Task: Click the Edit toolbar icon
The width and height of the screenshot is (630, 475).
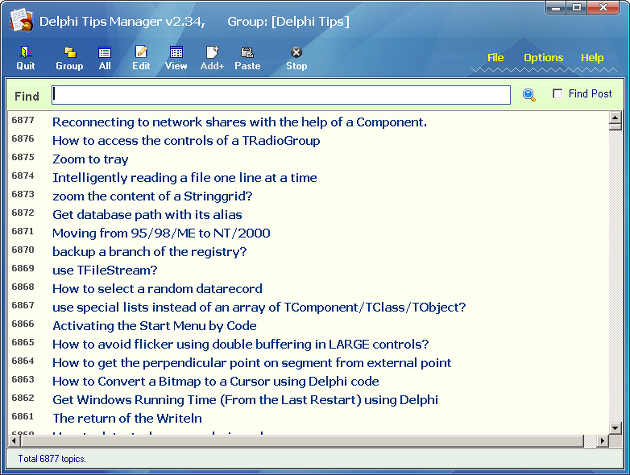Action: [x=141, y=58]
